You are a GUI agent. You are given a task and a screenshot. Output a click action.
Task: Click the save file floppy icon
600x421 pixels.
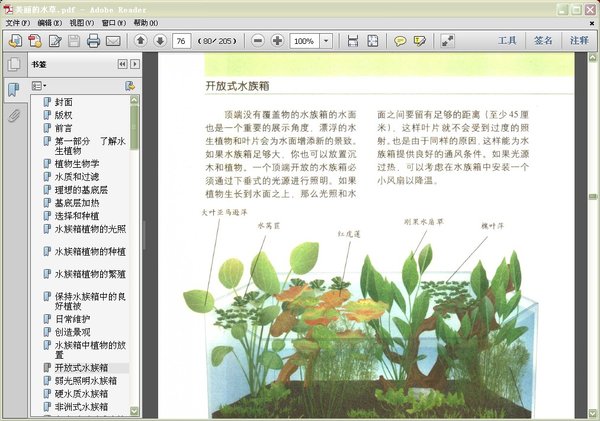click(74, 41)
